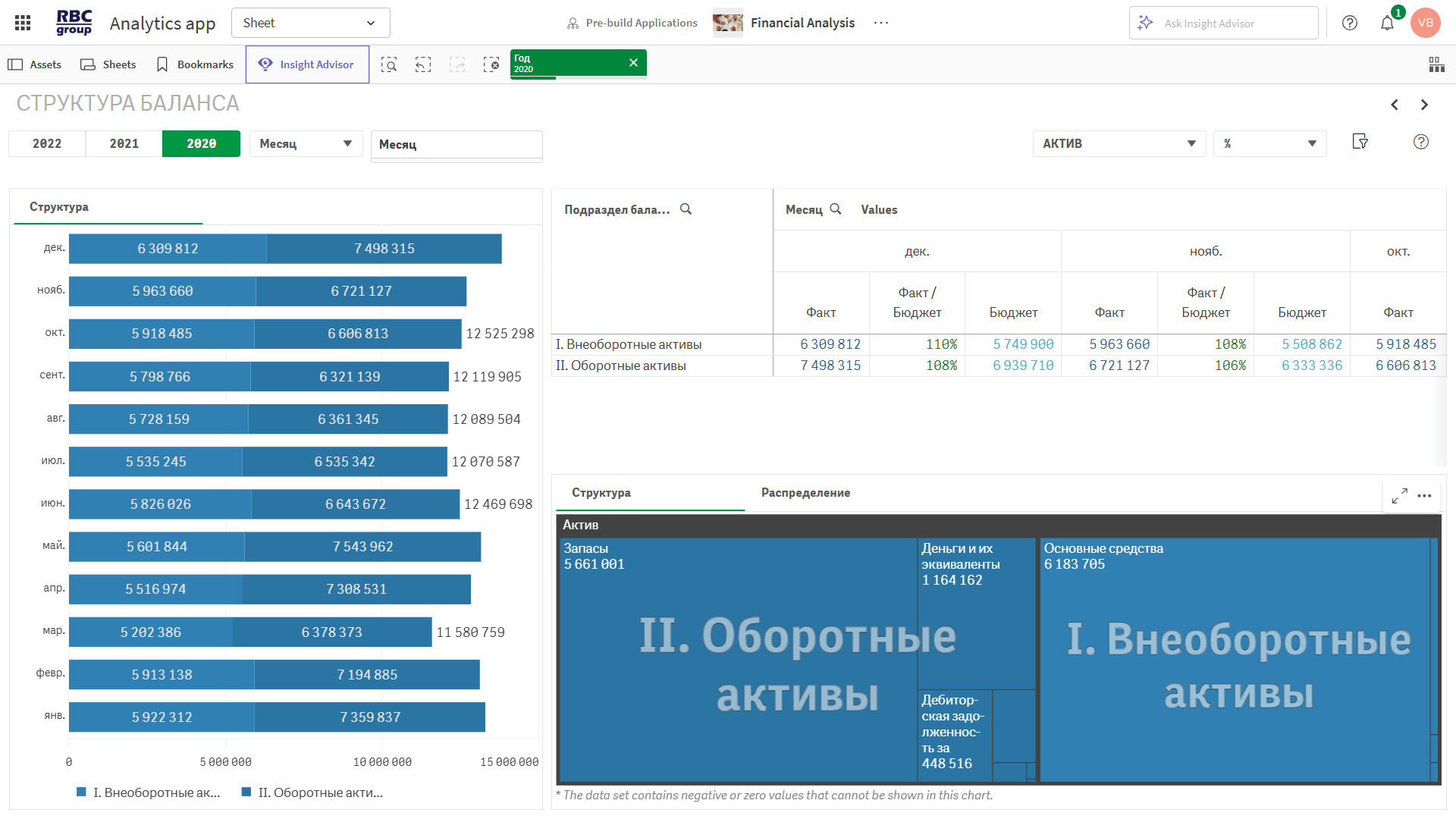Expand the АКТИВ dropdown
The width and height of the screenshot is (1456, 819).
pos(1119,143)
